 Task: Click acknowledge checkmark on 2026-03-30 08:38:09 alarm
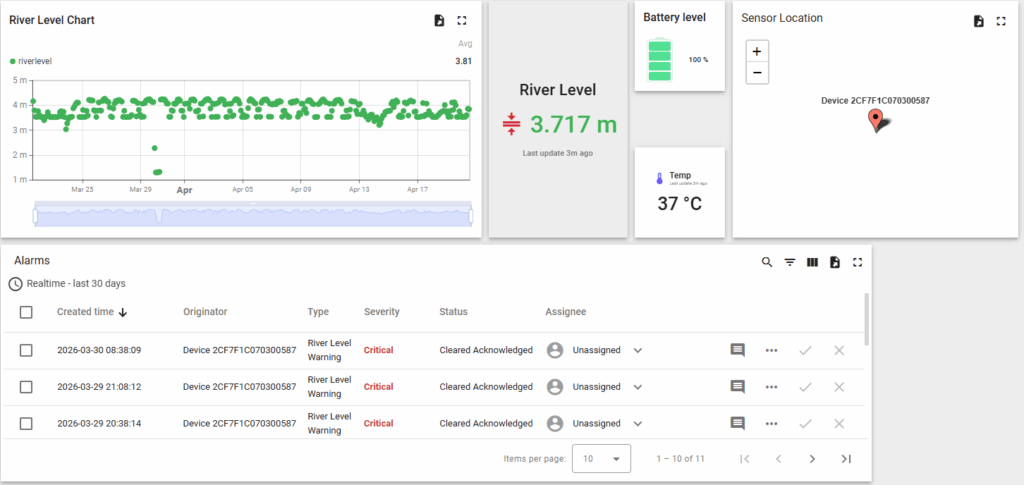pyautogui.click(x=805, y=351)
